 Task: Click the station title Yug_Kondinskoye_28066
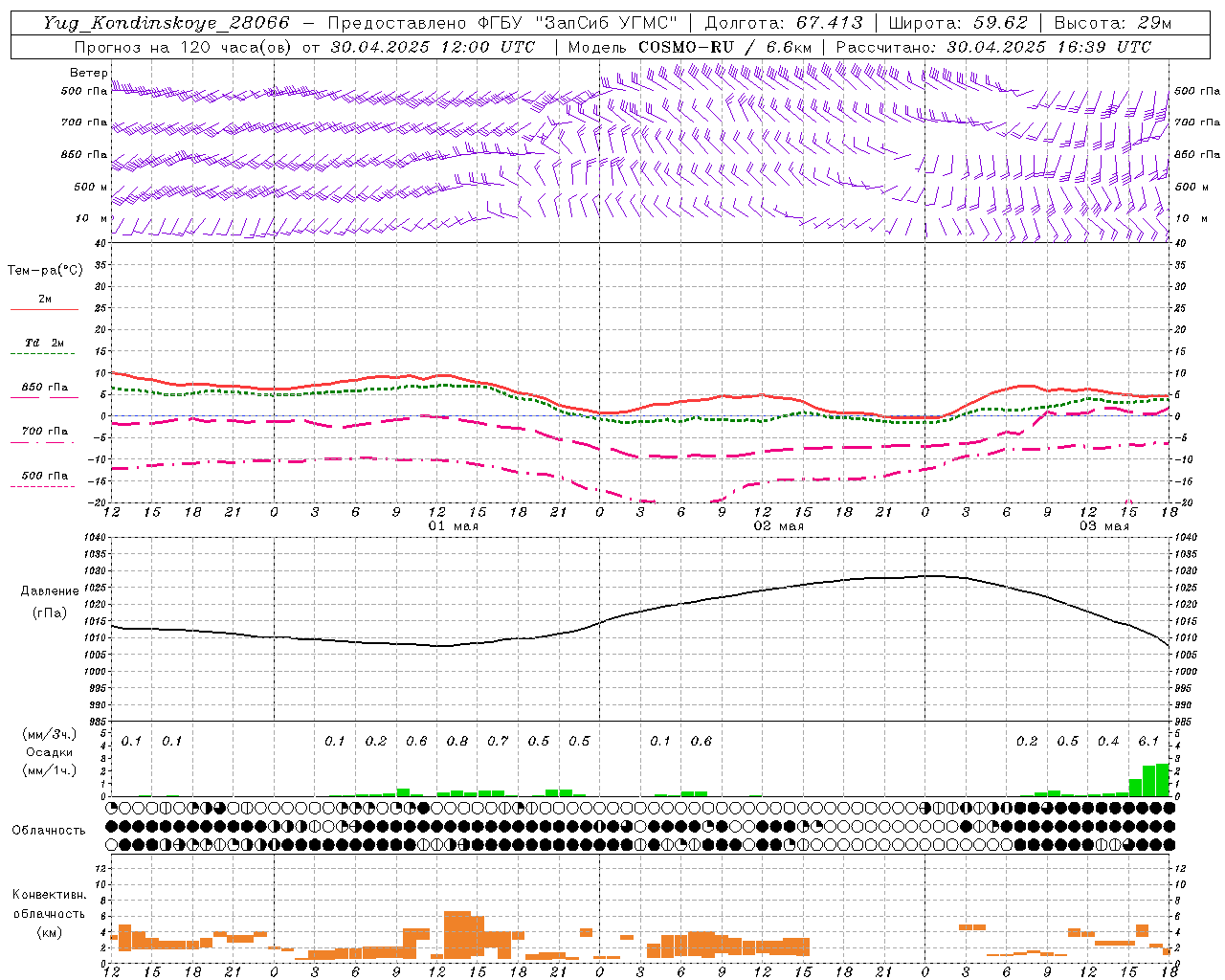[166, 23]
